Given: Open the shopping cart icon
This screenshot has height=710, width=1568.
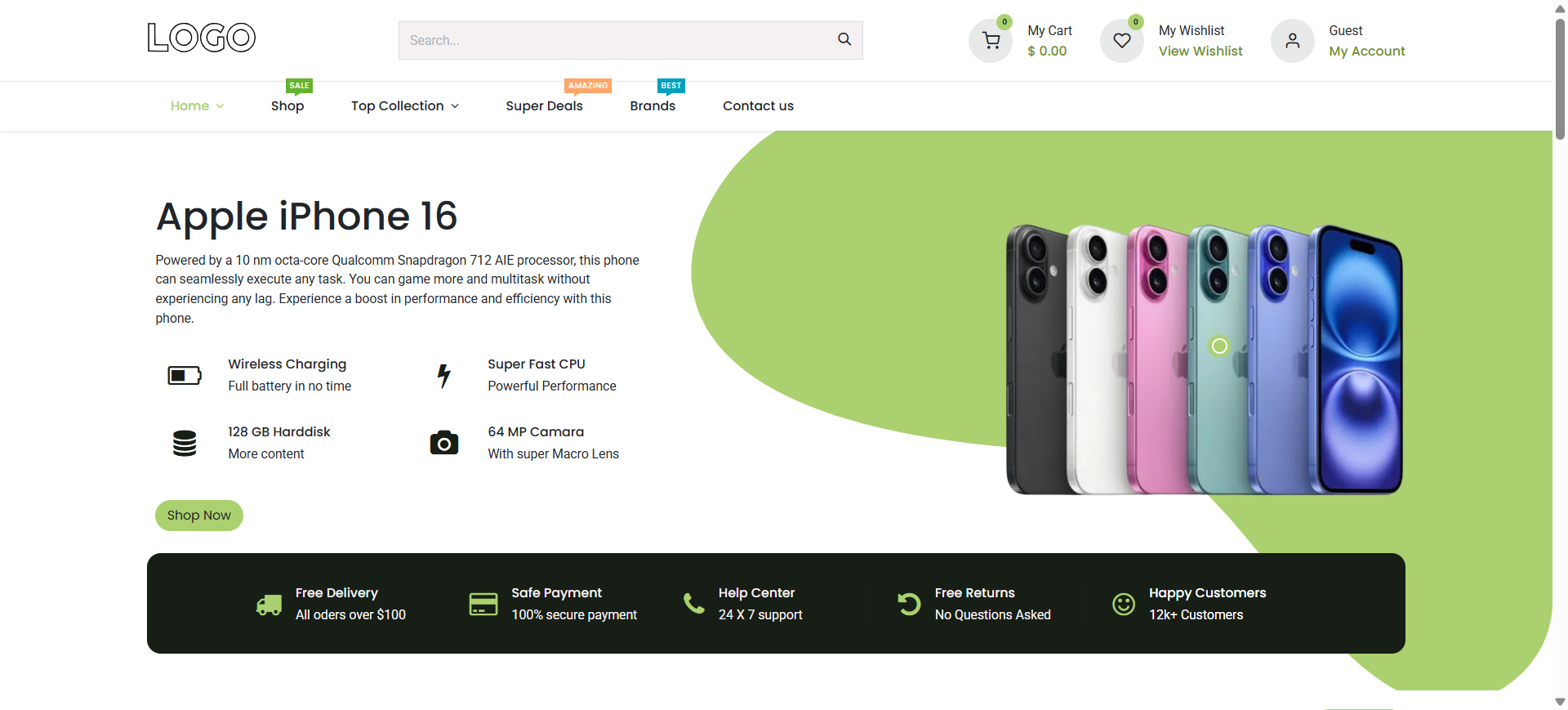Looking at the screenshot, I should [991, 41].
